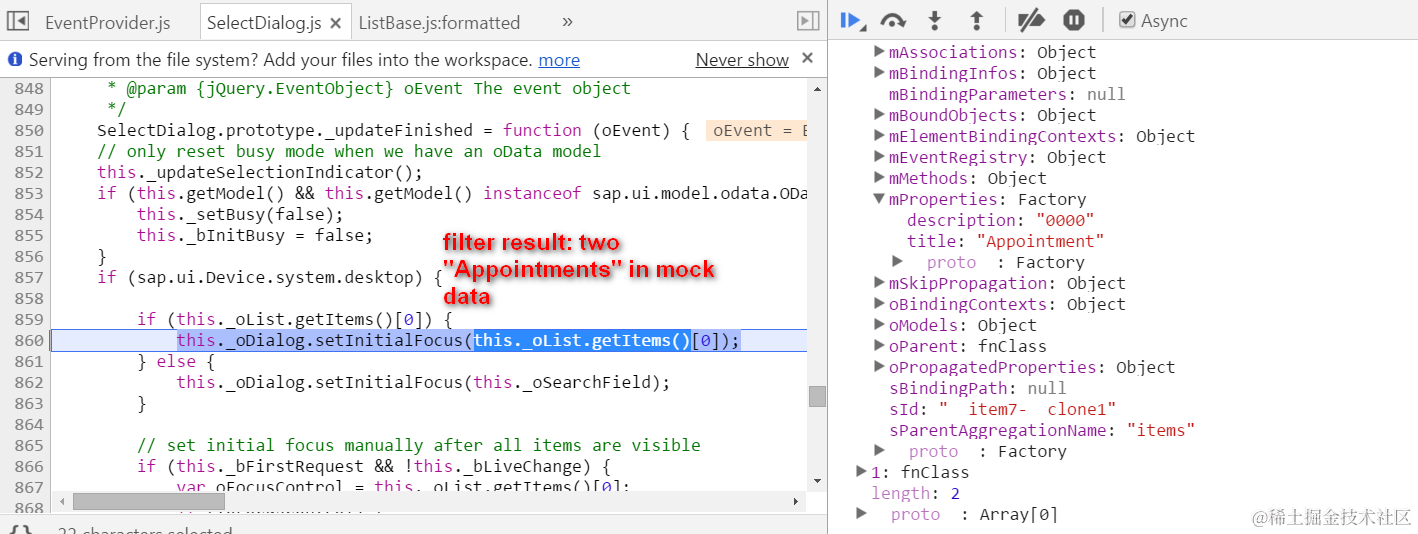Collapse the mProperties Factory node
Viewport: 1418px width, 534px height.
[879, 199]
